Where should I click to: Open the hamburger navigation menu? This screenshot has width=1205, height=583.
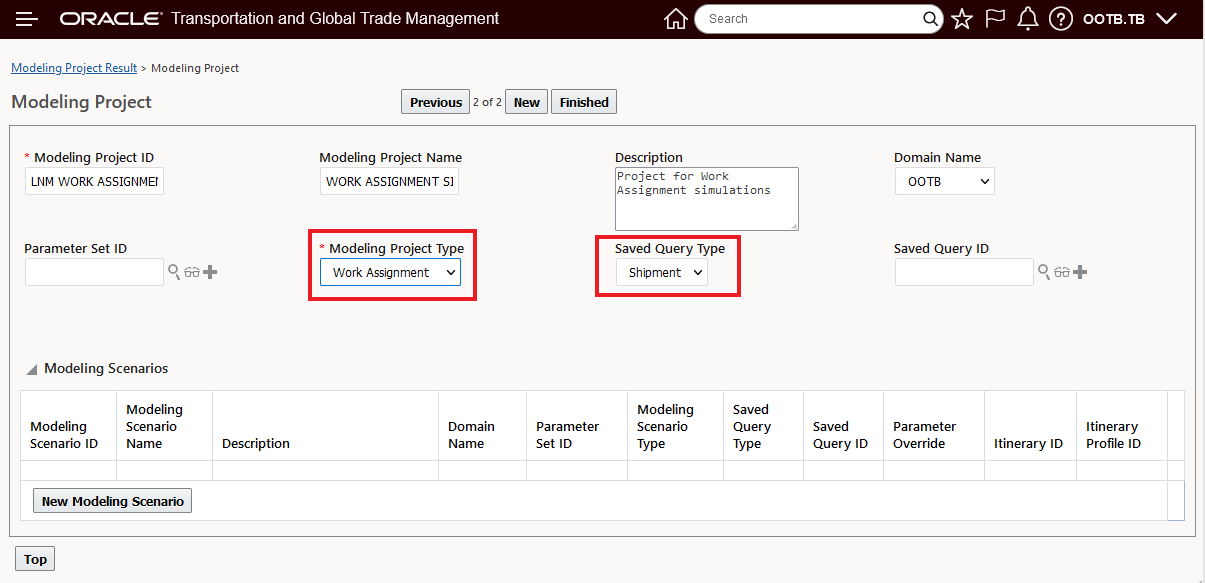[27, 19]
